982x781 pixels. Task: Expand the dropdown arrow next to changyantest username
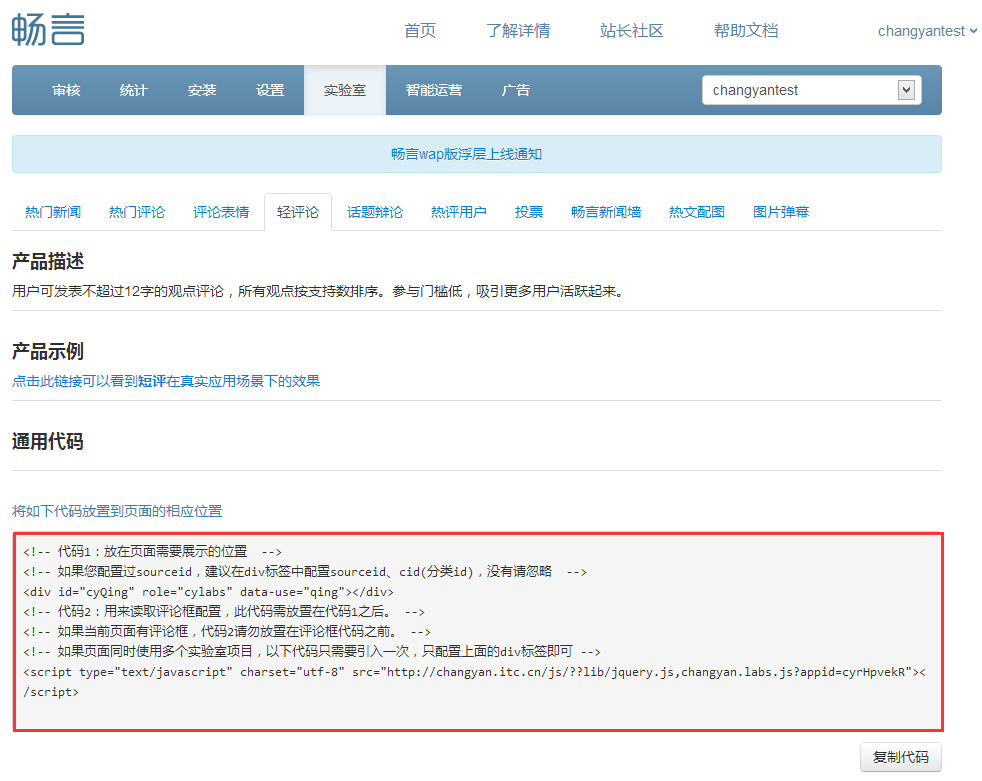coord(973,31)
